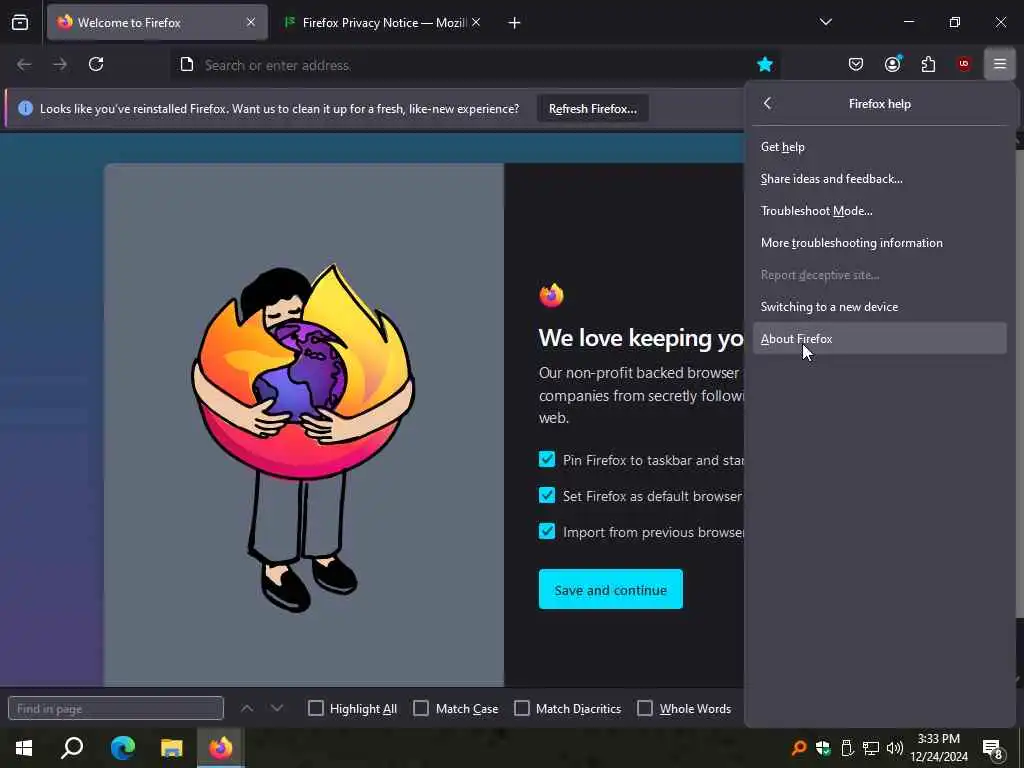The image size is (1024, 768).
Task: Open the notification center icon
Action: click(993, 748)
